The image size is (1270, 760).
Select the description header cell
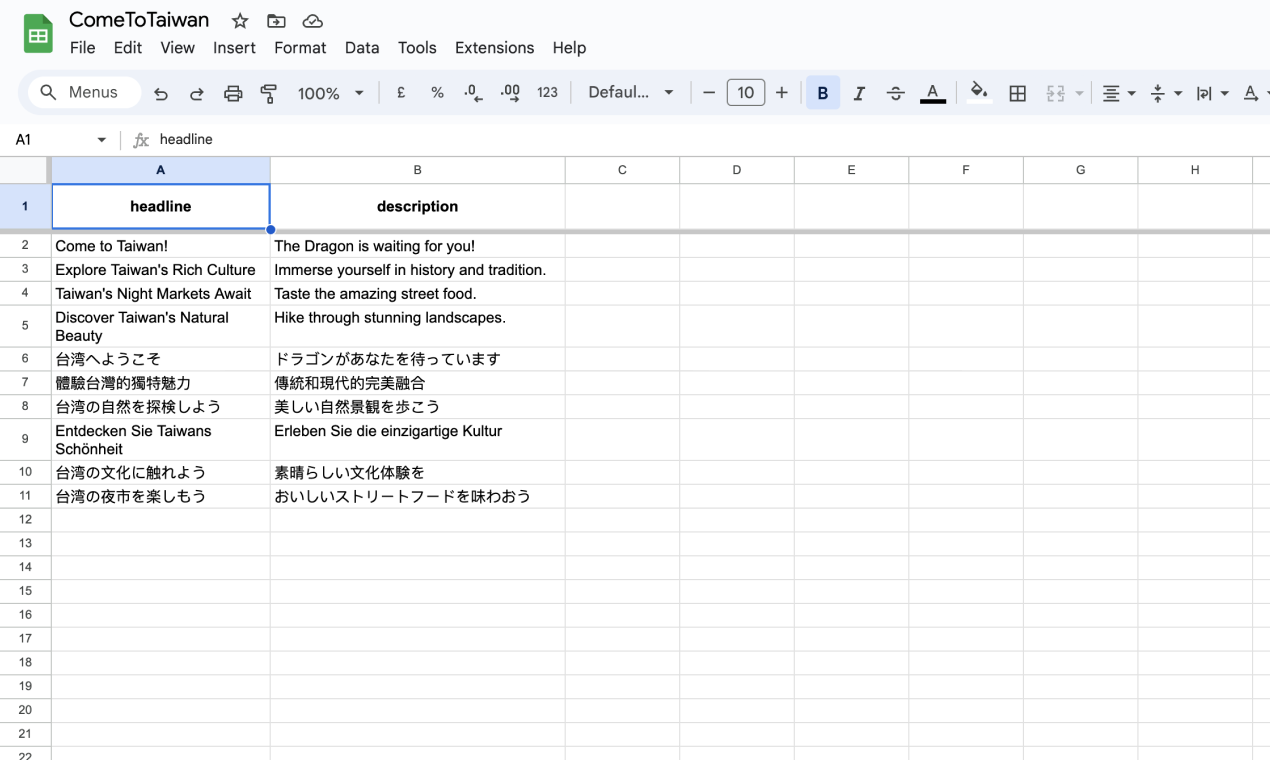pos(417,207)
